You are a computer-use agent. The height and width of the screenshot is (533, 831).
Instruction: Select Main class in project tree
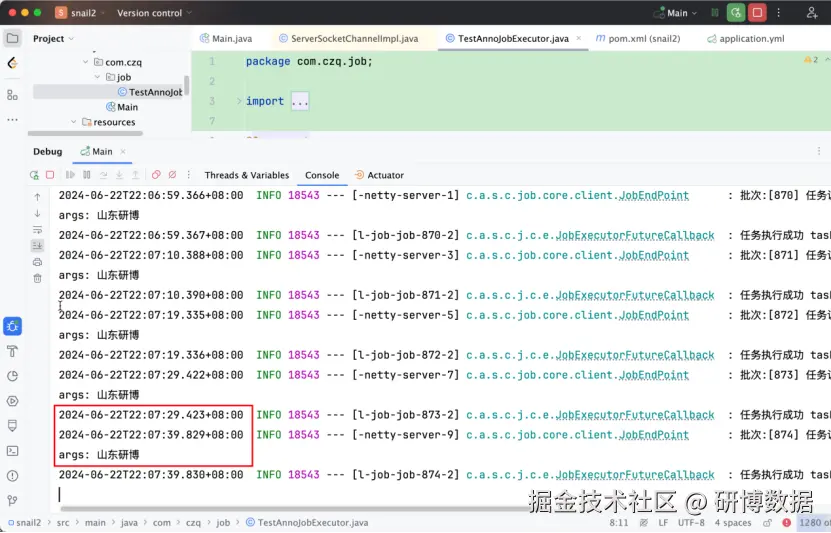point(122,107)
